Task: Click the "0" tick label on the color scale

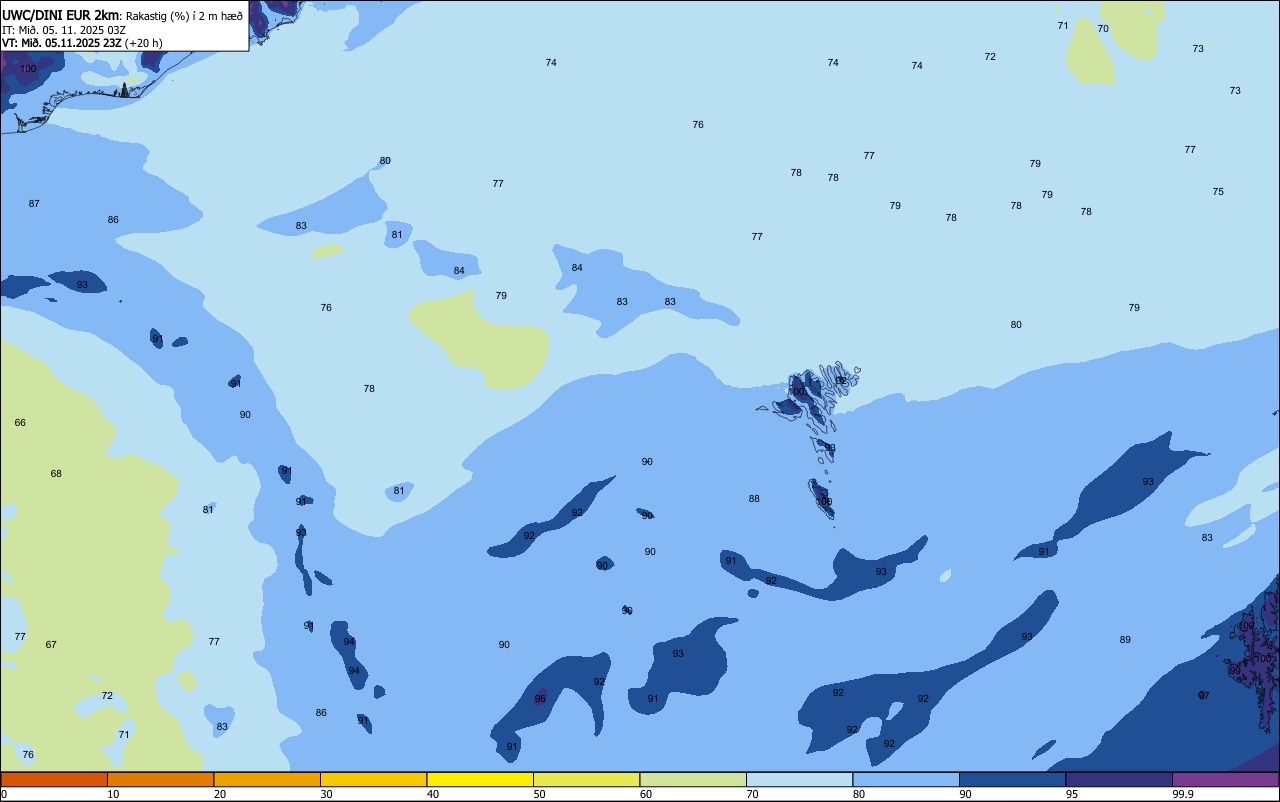Action: [x=4, y=794]
